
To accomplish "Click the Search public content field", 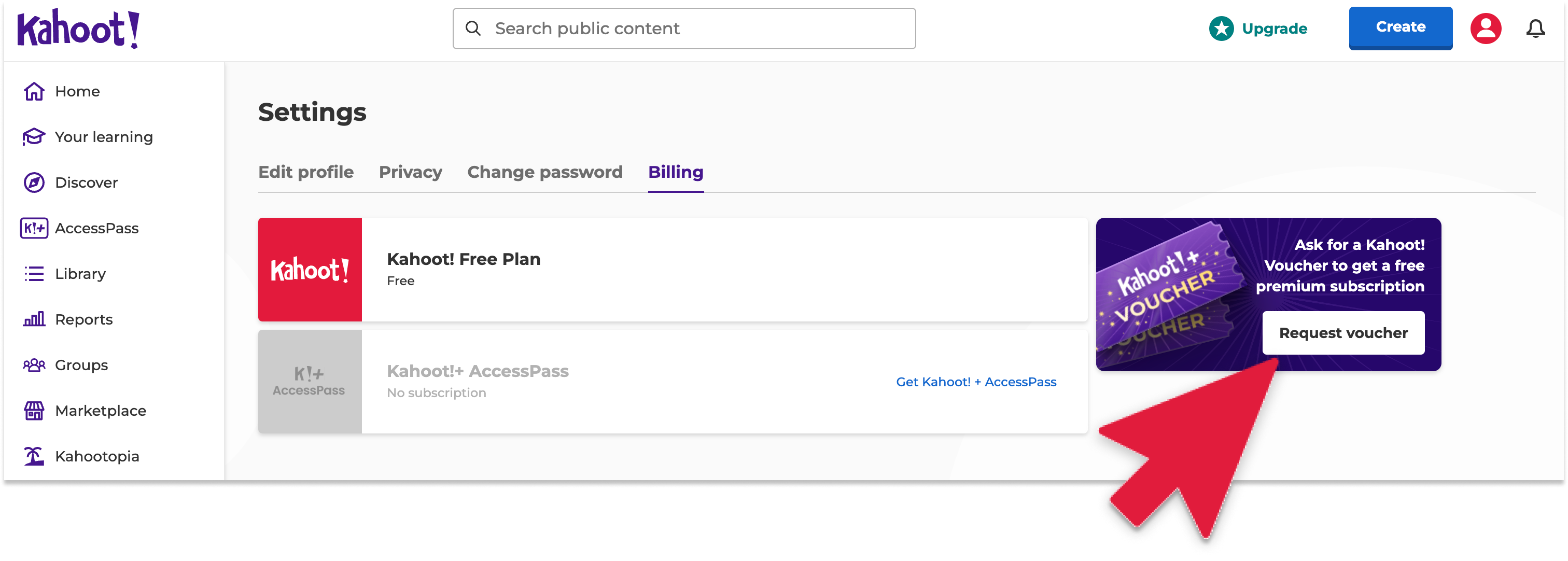I will click(x=684, y=29).
